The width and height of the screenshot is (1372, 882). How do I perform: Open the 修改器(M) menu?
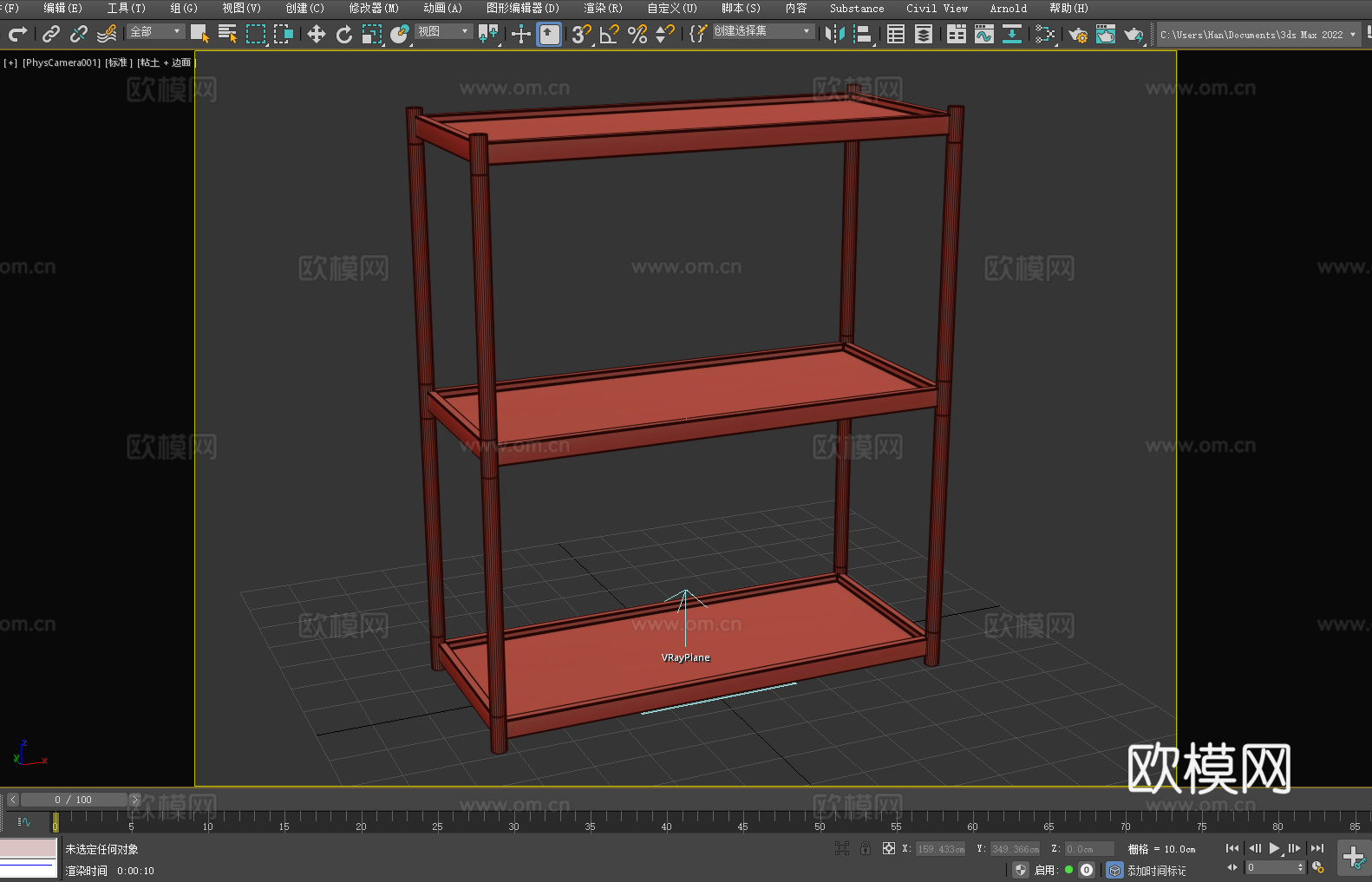(374, 8)
